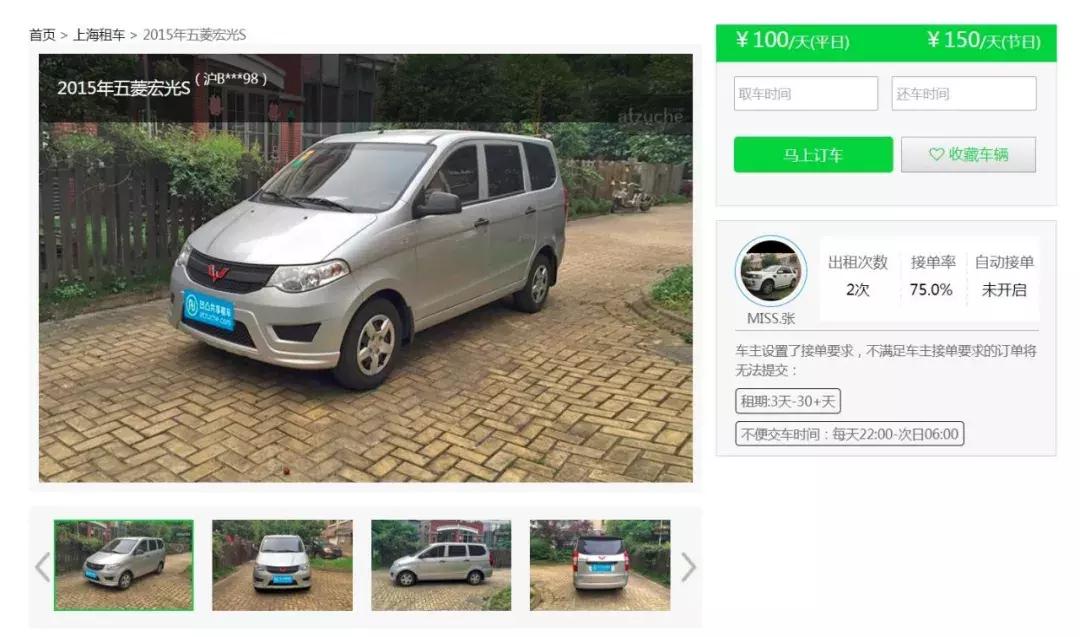Click the 马上订车 booking button
The height and width of the screenshot is (637, 1080).
pyautogui.click(x=813, y=154)
